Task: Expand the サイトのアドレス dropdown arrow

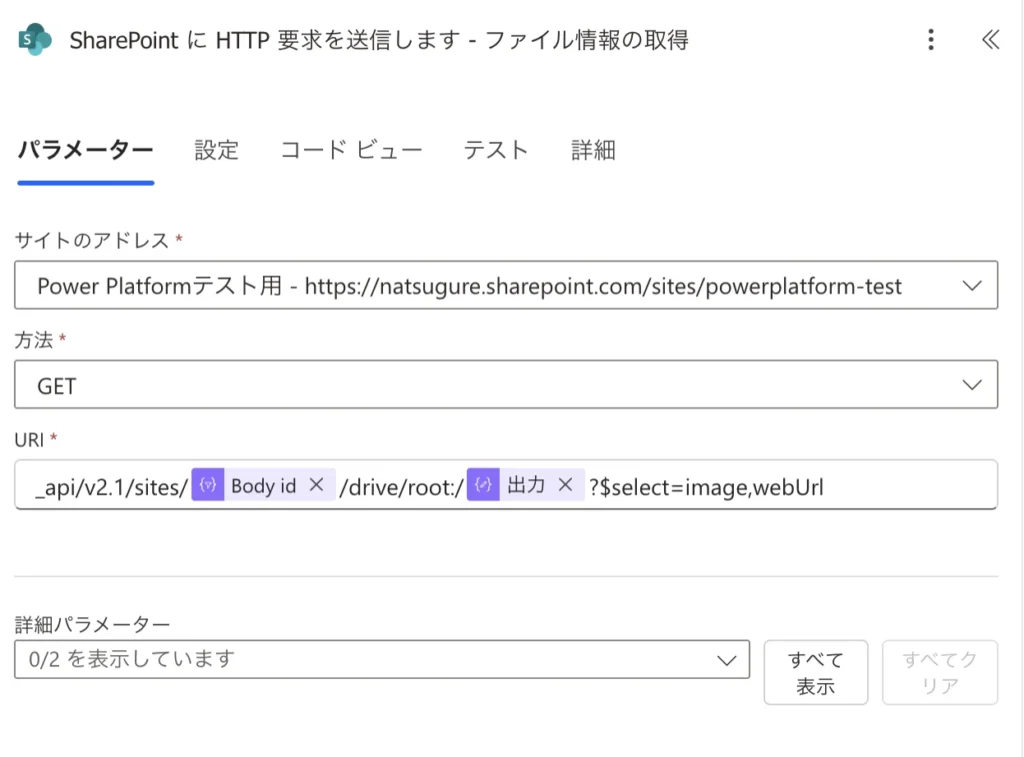Action: click(x=972, y=286)
